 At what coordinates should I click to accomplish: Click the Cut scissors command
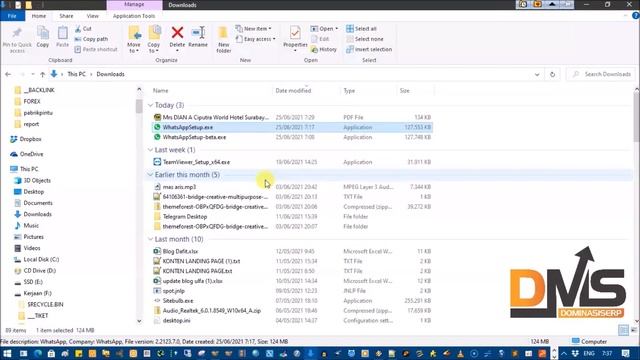click(x=83, y=29)
